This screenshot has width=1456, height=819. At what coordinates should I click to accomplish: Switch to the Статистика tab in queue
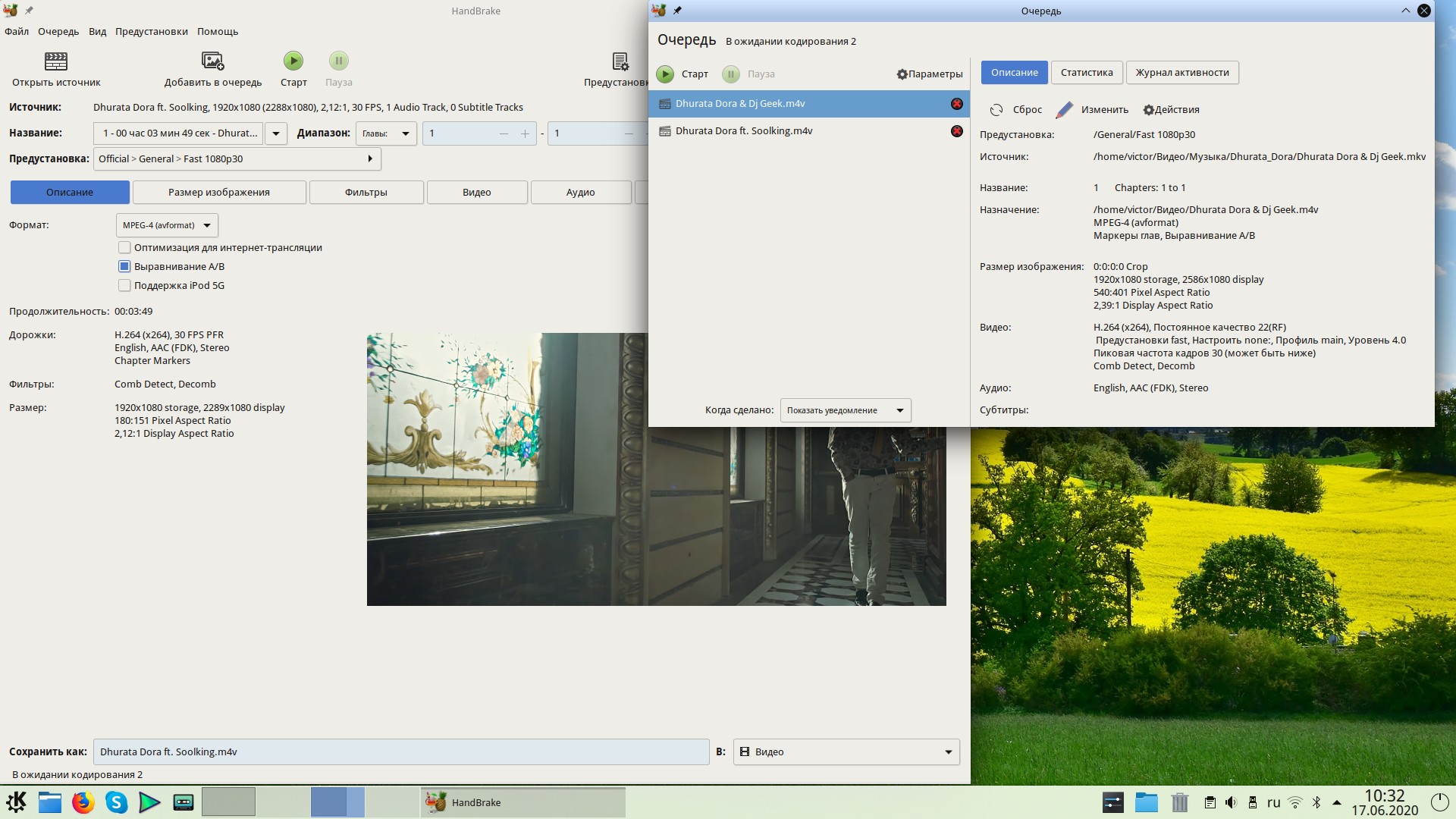pos(1086,73)
